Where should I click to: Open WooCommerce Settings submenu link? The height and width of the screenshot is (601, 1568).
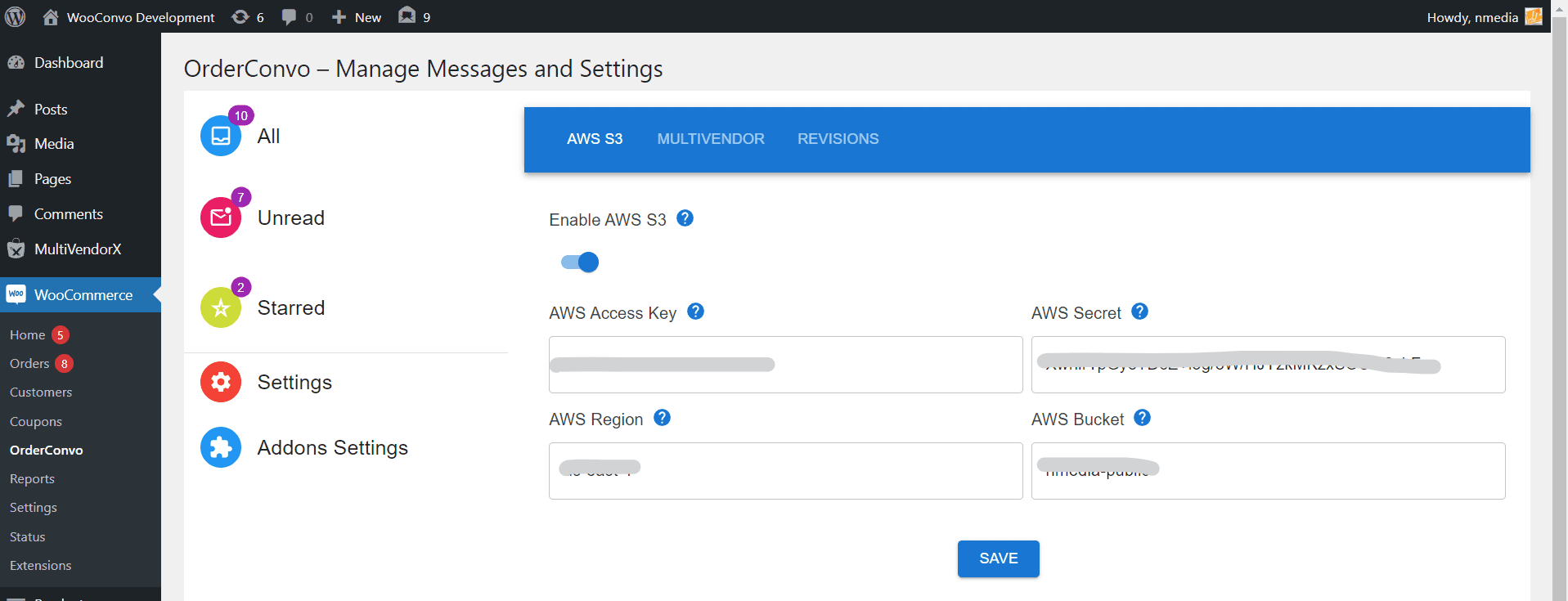34,508
